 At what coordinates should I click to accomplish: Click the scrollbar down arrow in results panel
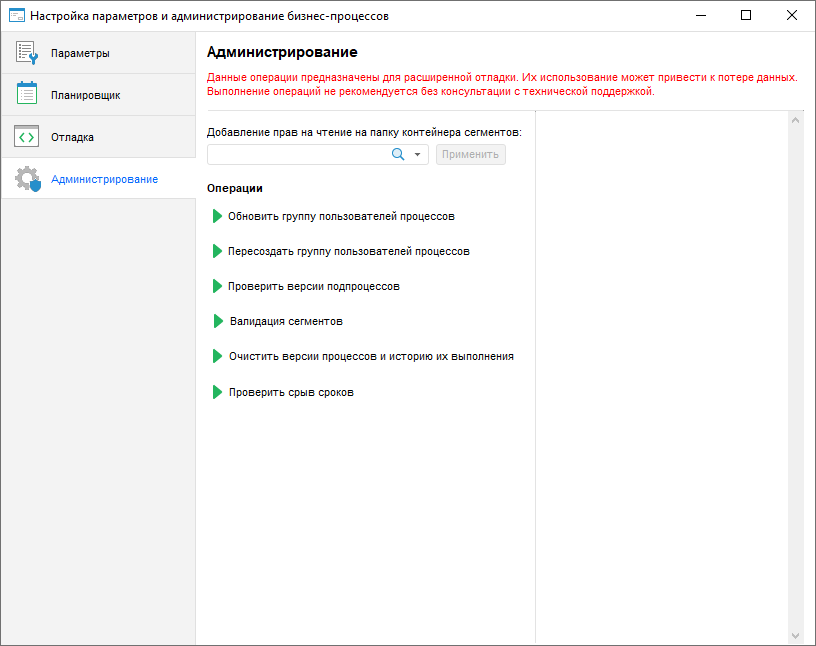pyautogui.click(x=795, y=636)
